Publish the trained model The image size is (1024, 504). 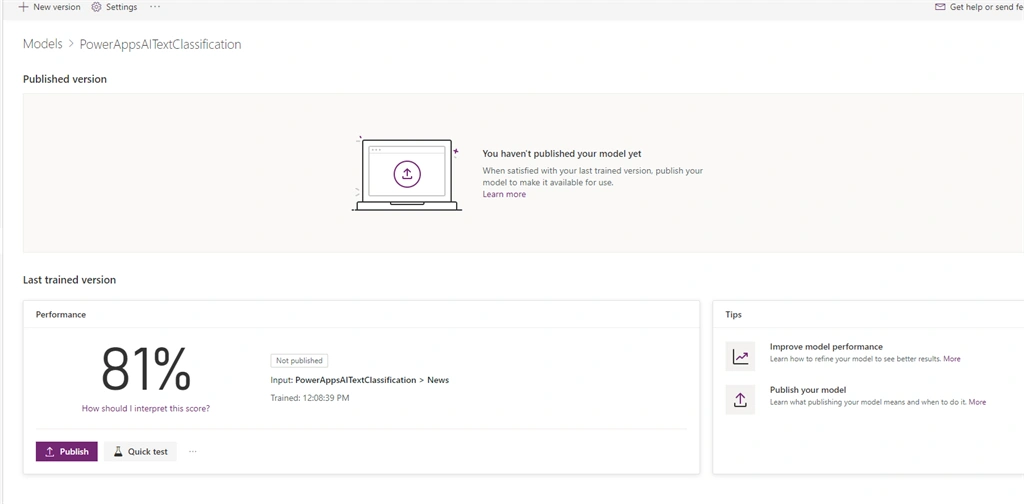[x=67, y=451]
